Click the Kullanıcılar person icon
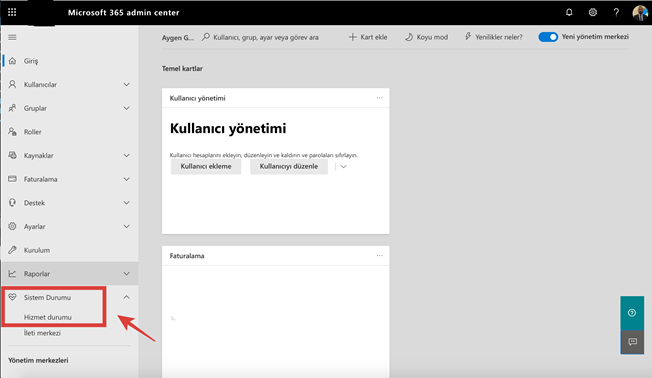The height and width of the screenshot is (378, 652). click(12, 84)
